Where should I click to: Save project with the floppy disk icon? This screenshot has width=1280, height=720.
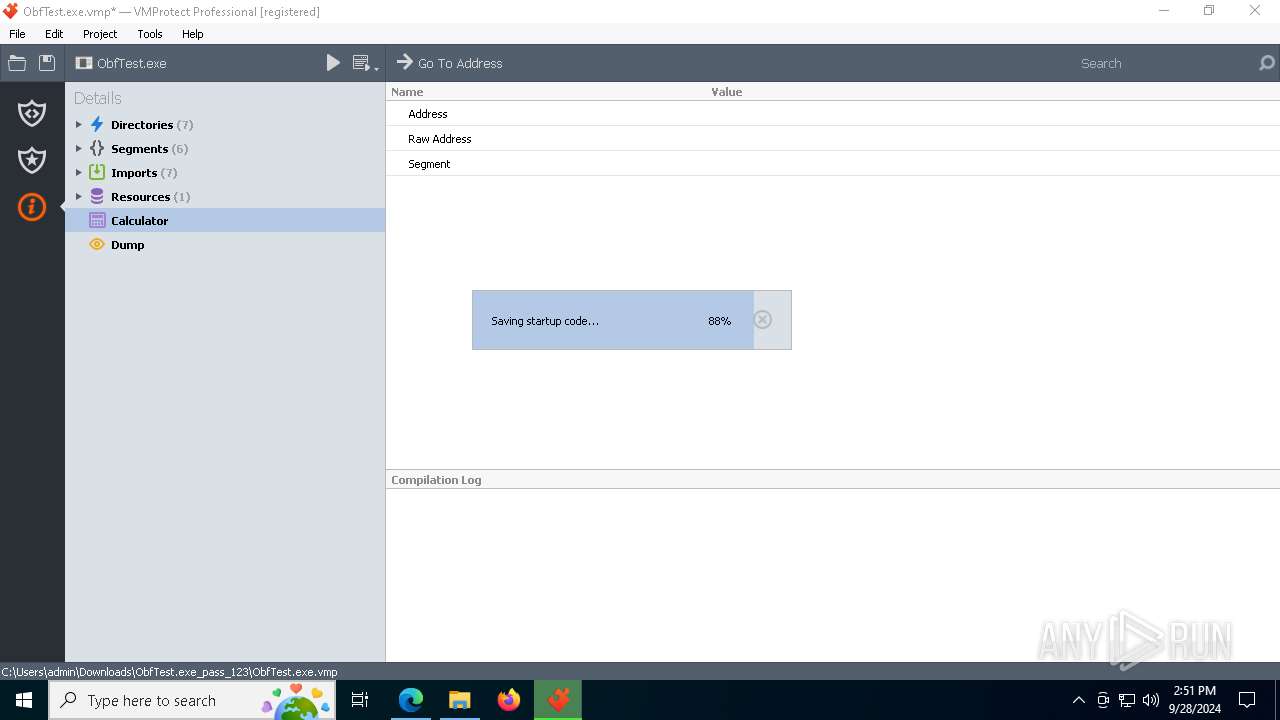coord(47,63)
